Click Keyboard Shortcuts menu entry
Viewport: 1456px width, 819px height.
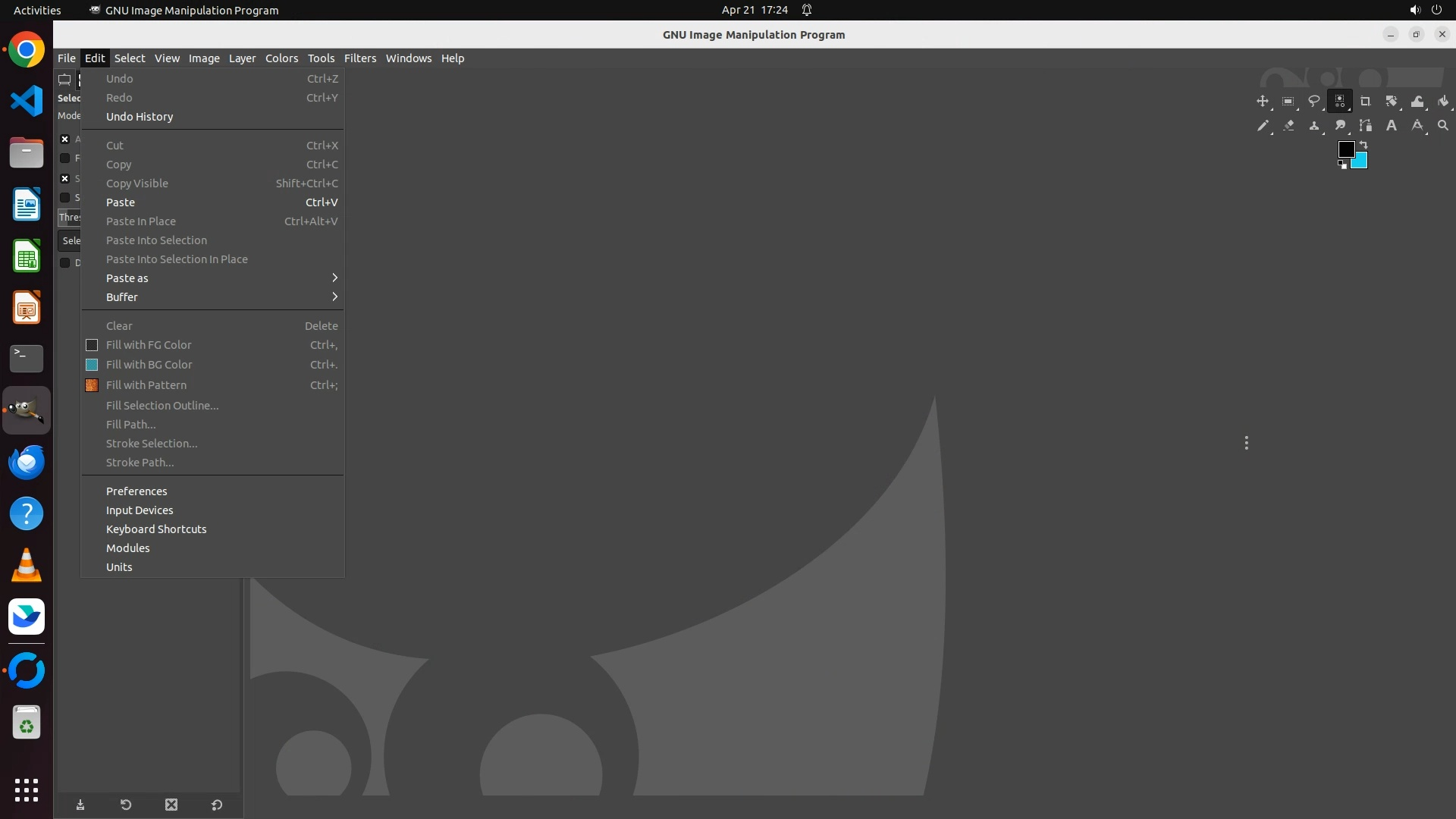156,529
